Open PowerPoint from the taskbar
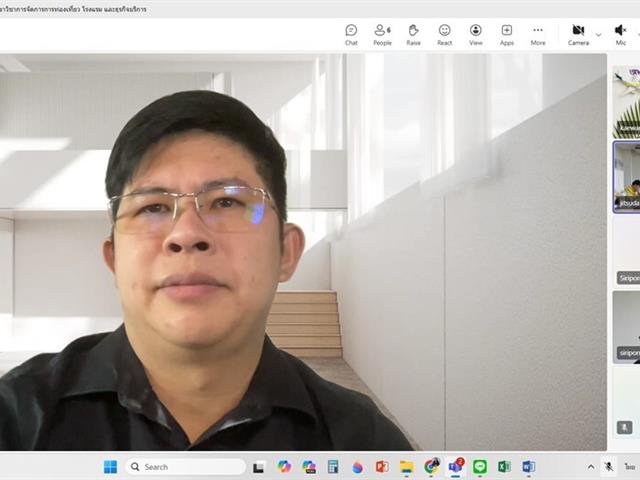This screenshot has width=640, height=480. [x=382, y=467]
